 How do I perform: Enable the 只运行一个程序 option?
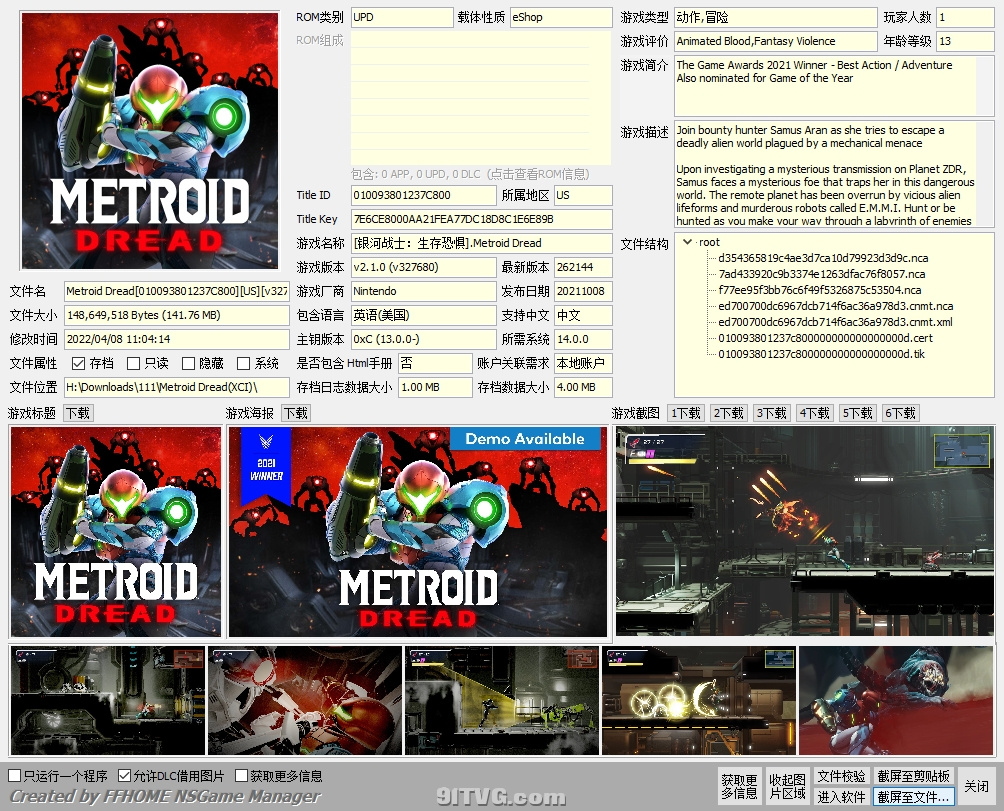tap(14, 776)
